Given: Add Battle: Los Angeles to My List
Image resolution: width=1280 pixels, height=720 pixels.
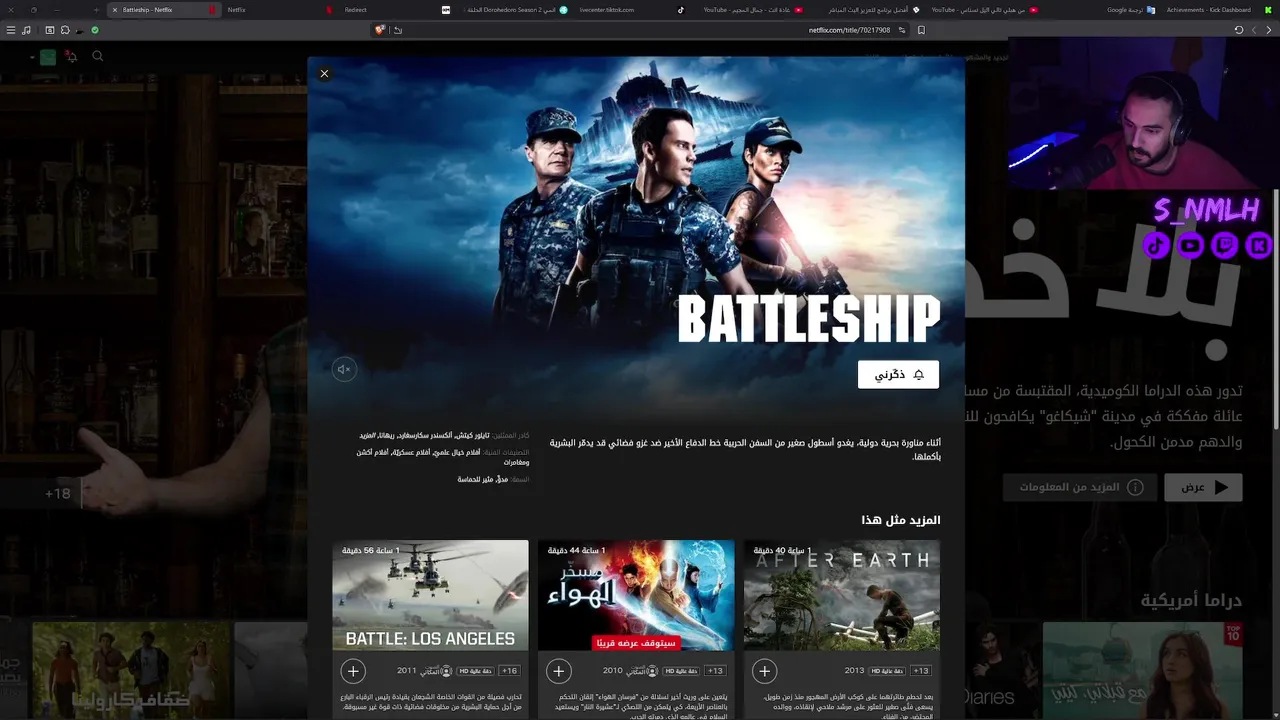Looking at the screenshot, I should coord(353,671).
